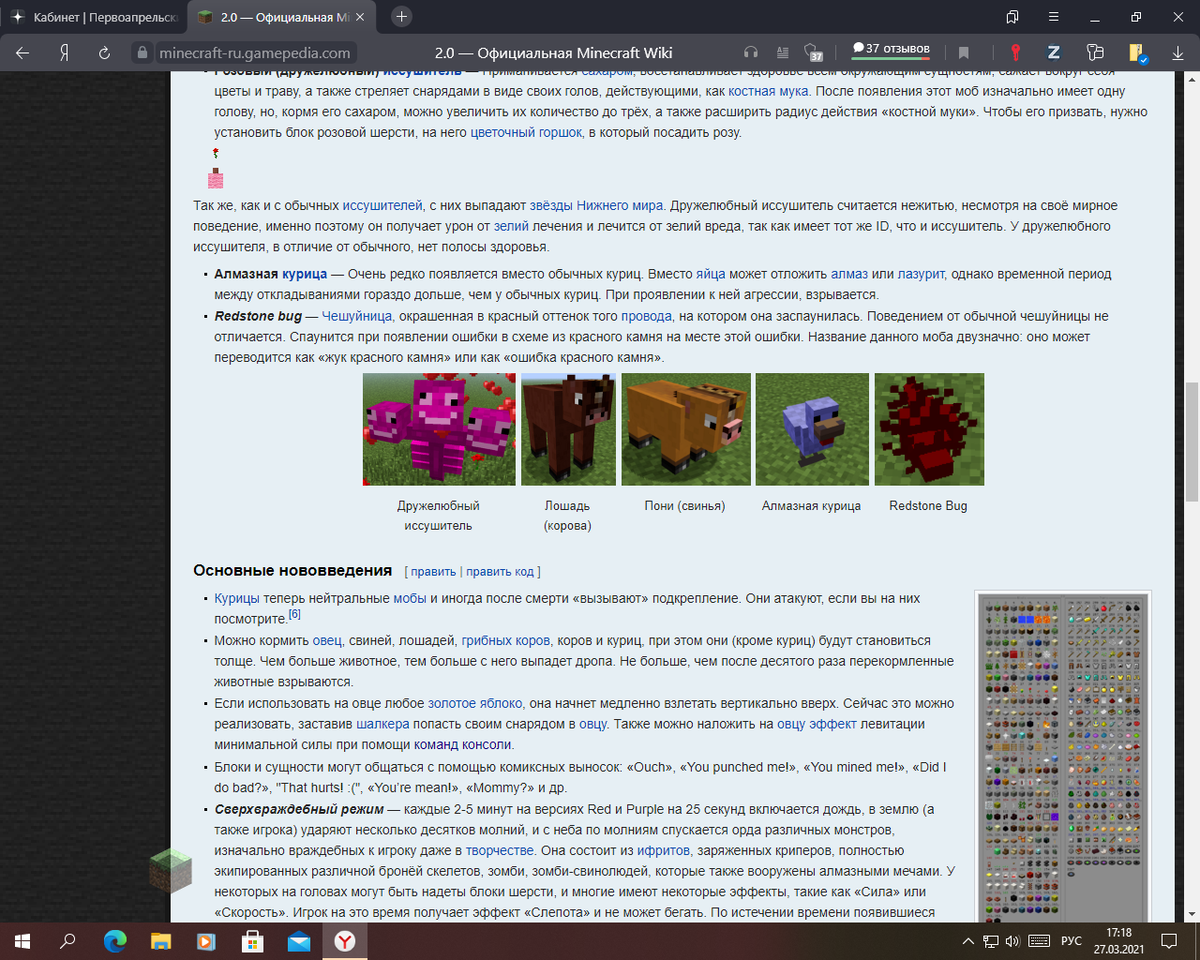Follow the 'мобы' link
This screenshot has width=1200, height=960.
pos(410,598)
